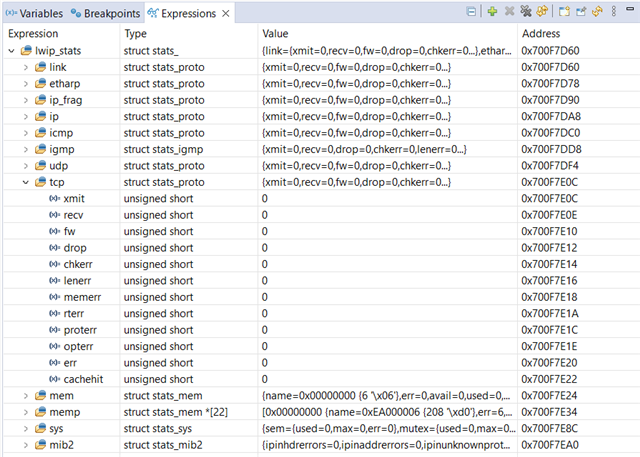This screenshot has width=640, height=457.
Task: Select the xmit field row
Action: tap(322, 199)
